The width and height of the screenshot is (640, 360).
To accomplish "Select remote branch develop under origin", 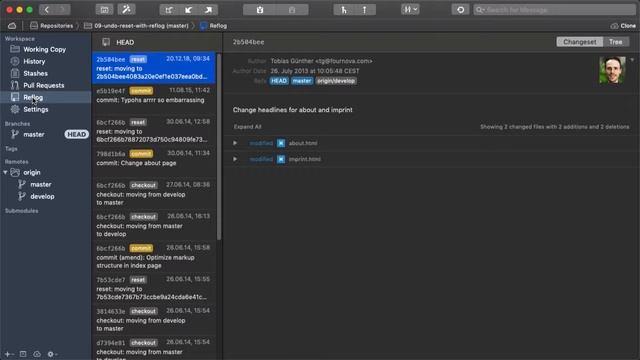I will (x=42, y=196).
